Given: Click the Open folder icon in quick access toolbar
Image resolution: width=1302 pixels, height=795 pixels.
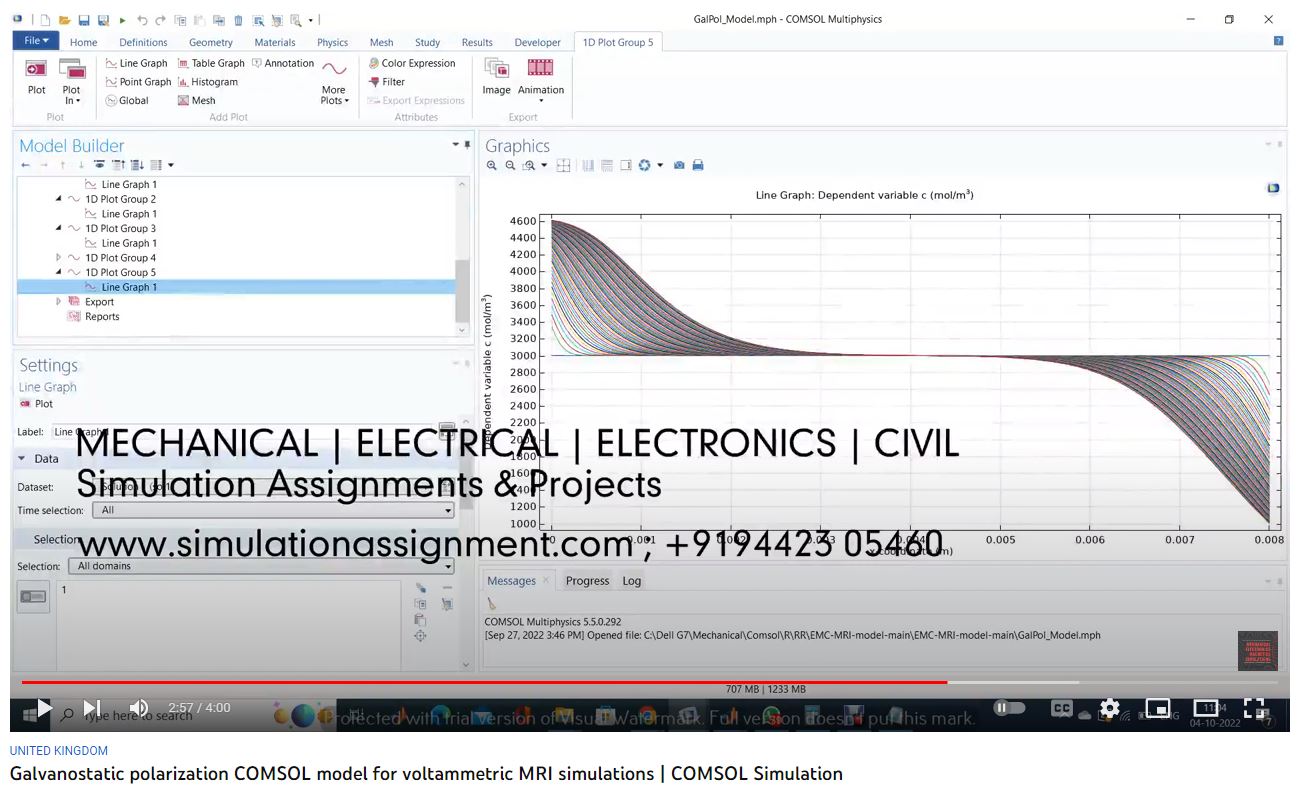Looking at the screenshot, I should coord(64,20).
